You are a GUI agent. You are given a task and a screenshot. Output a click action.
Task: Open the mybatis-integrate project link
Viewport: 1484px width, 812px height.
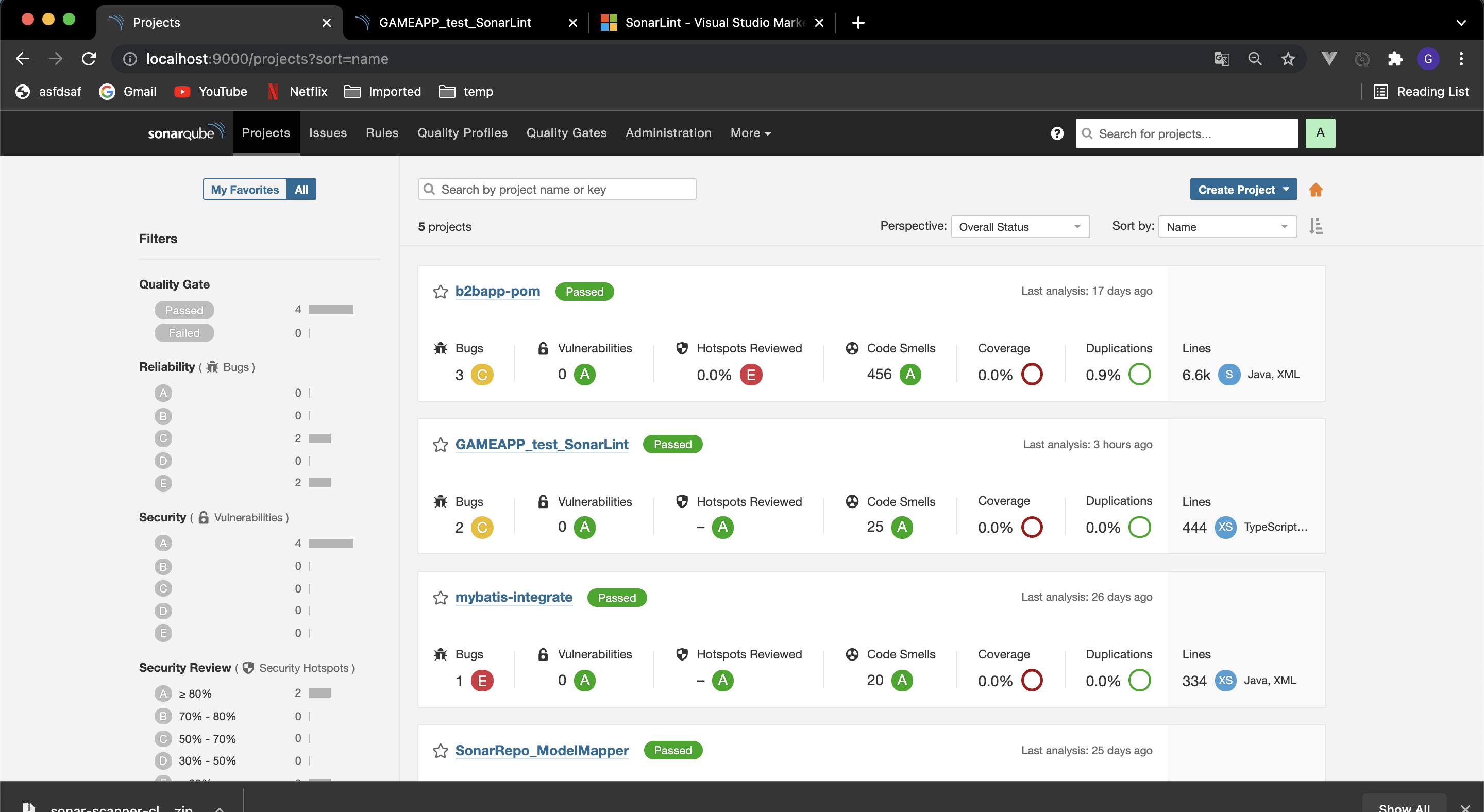pos(514,597)
